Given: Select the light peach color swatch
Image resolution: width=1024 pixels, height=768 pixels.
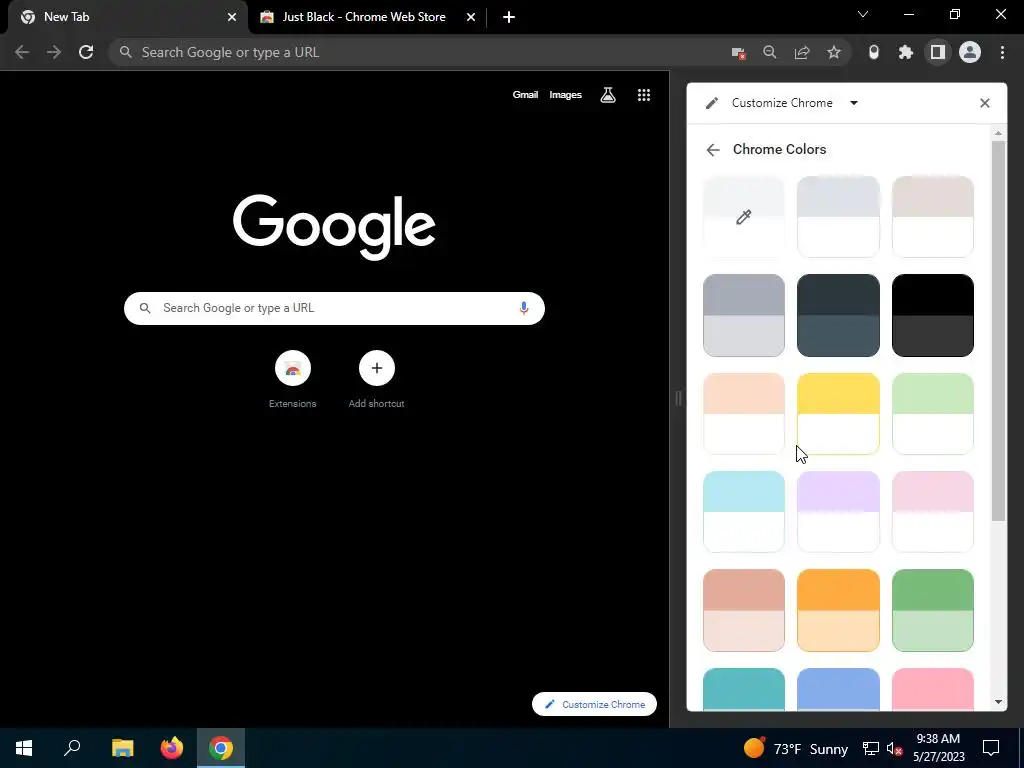Looking at the screenshot, I should [x=744, y=413].
